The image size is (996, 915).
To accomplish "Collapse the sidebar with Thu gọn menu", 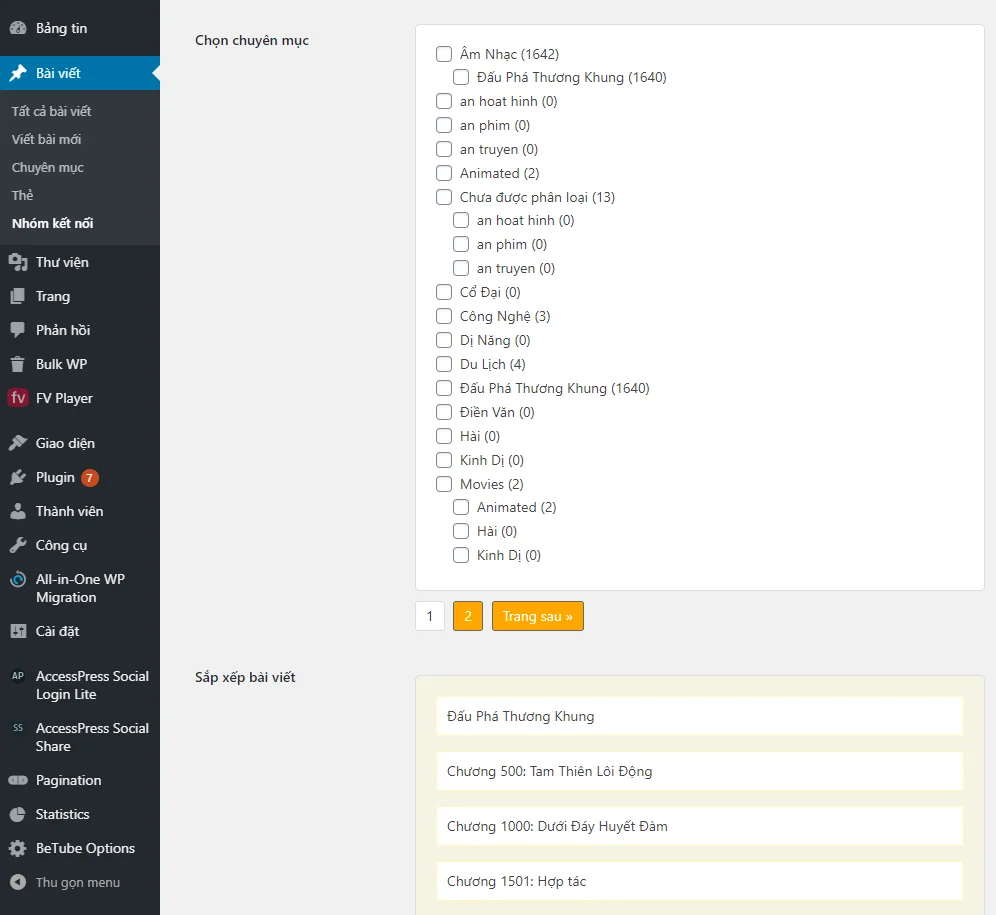I will [x=66, y=882].
